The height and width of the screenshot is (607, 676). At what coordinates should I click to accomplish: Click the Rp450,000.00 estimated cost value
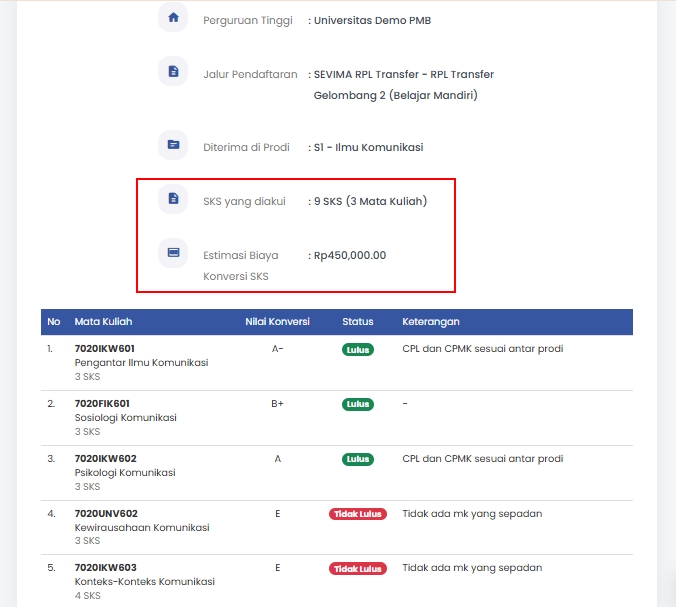pyautogui.click(x=350, y=255)
